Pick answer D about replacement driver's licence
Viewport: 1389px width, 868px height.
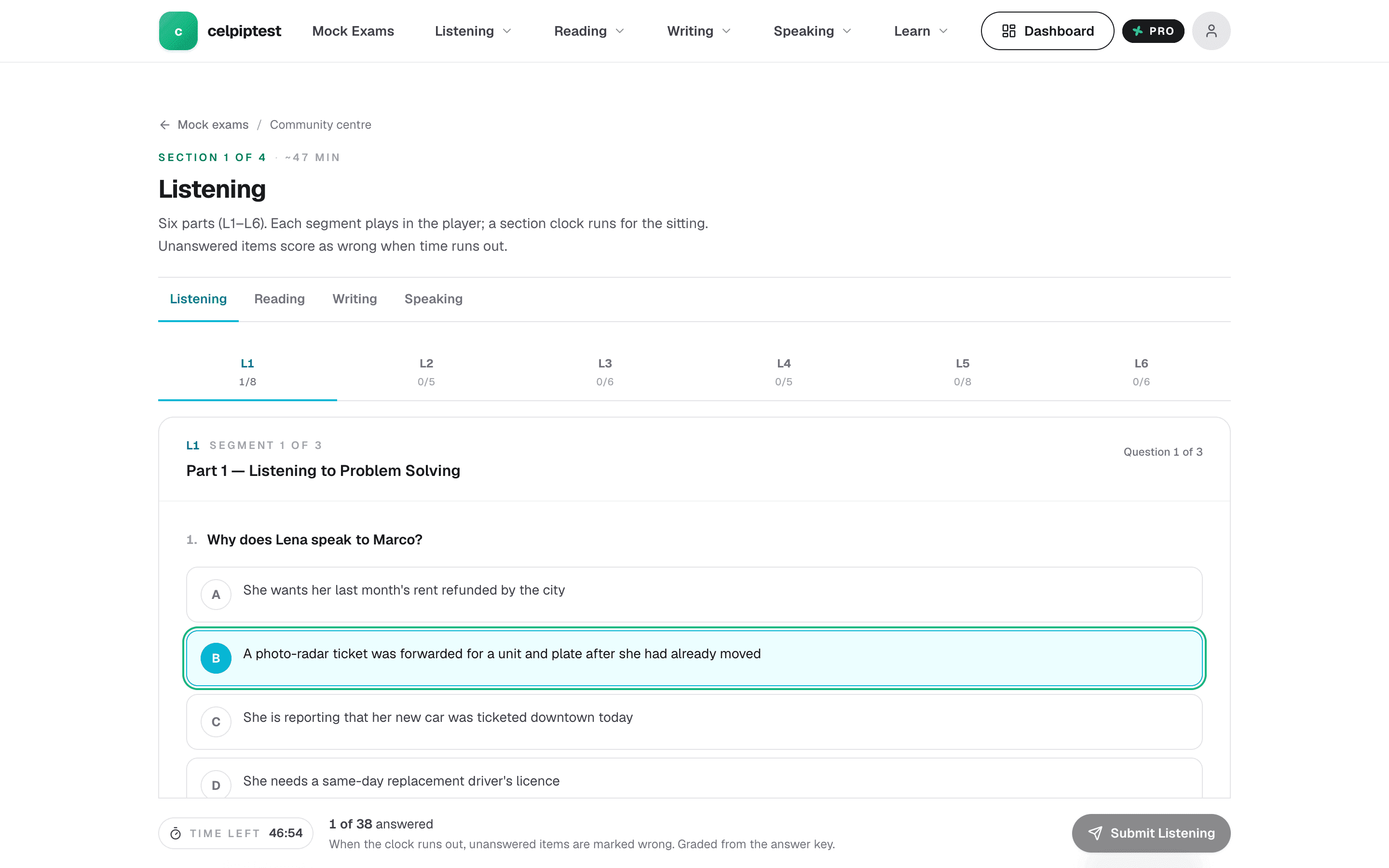click(694, 778)
